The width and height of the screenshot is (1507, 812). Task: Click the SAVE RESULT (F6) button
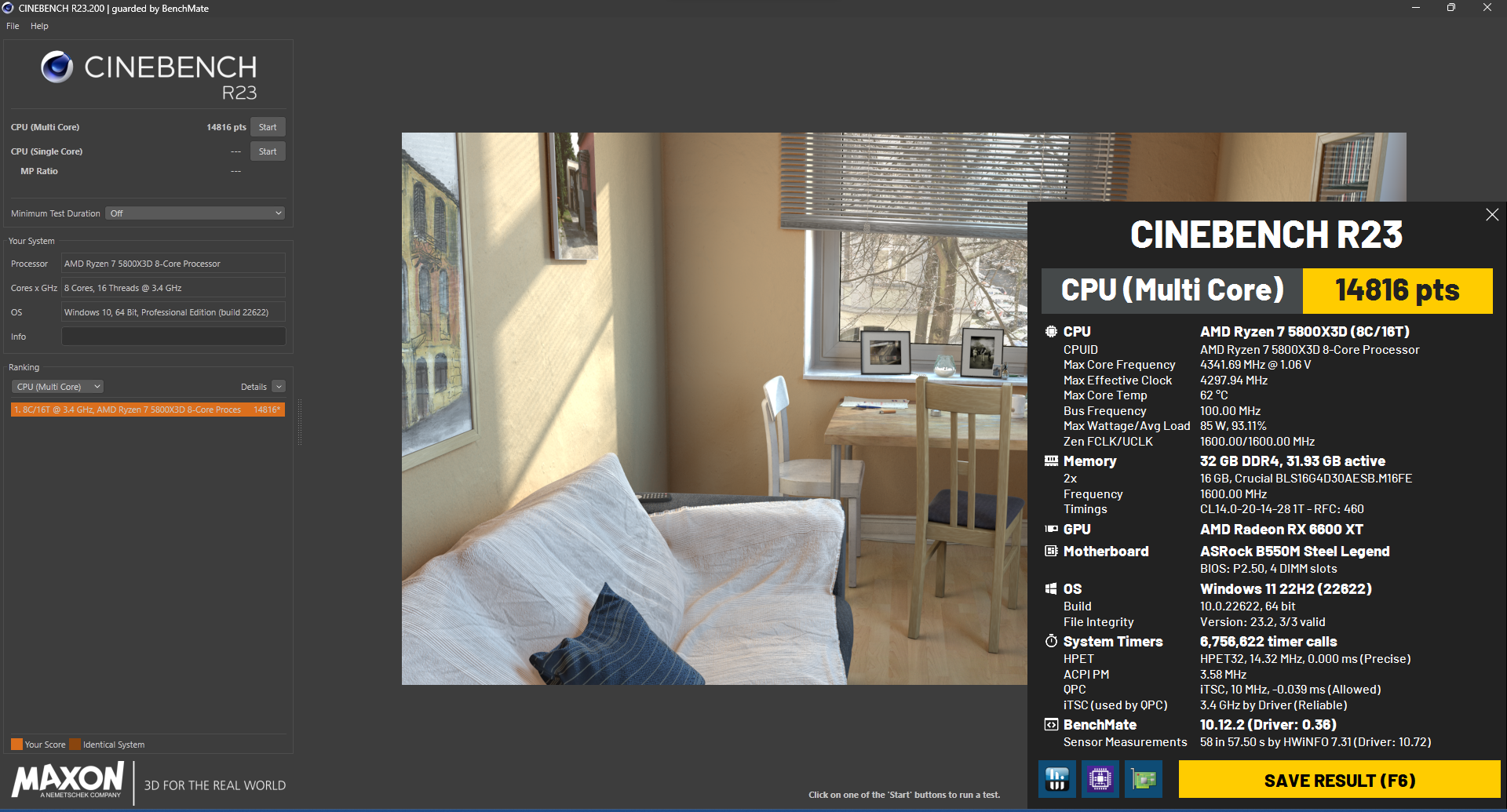pyautogui.click(x=1339, y=779)
